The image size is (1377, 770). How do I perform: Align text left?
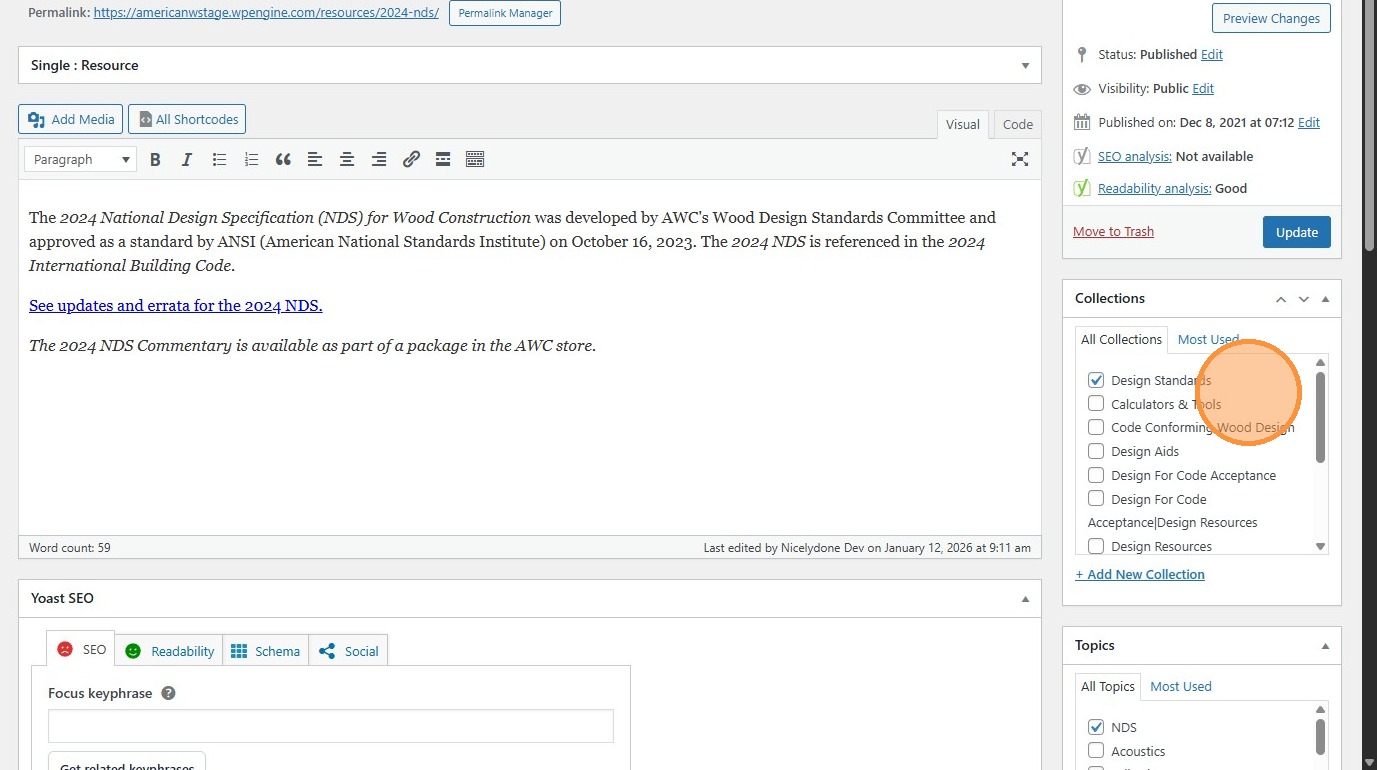[x=315, y=159]
